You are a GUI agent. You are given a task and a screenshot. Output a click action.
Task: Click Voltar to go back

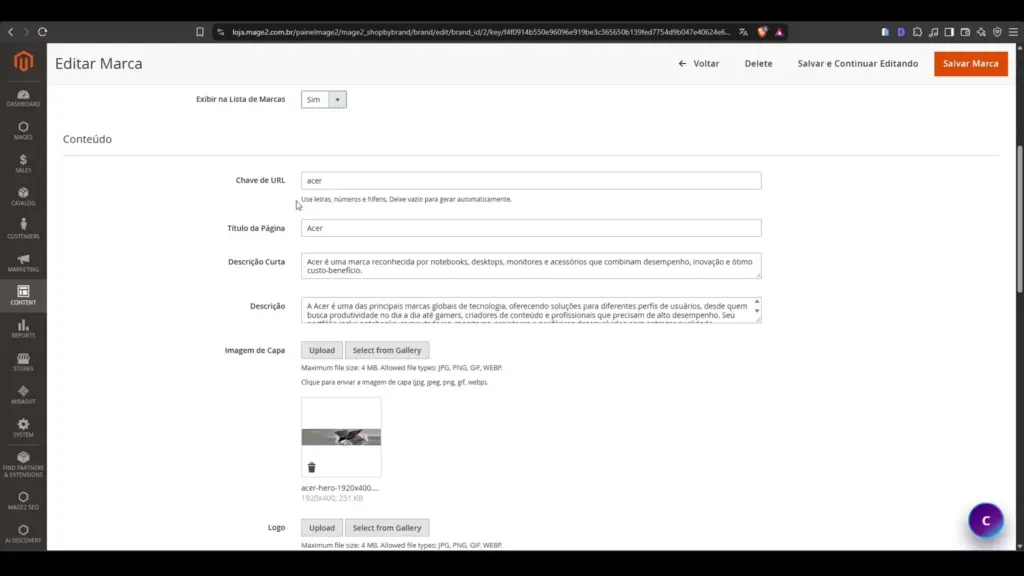pos(699,63)
